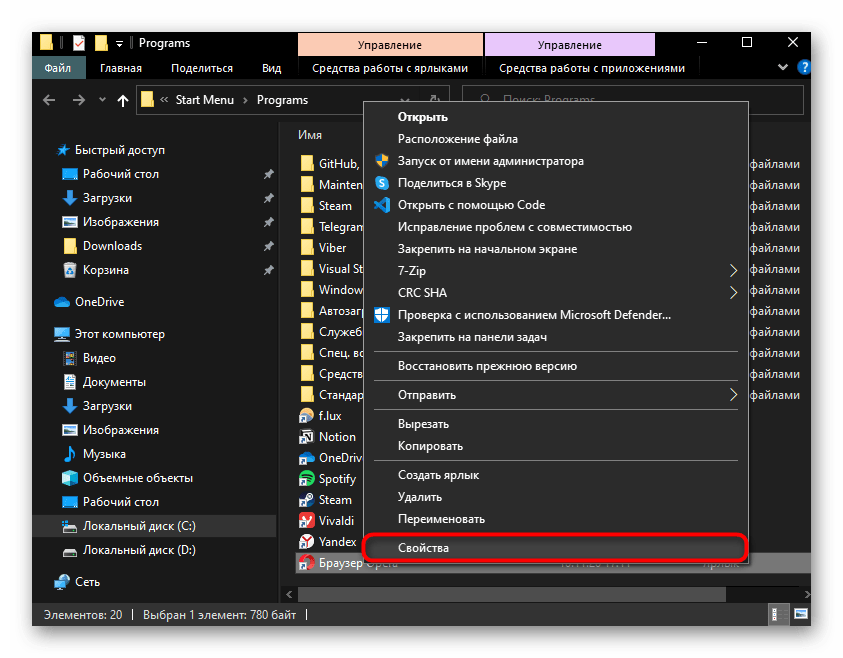Choose Свойства in the context menu
Viewport: 843px width, 658px height.
click(556, 548)
